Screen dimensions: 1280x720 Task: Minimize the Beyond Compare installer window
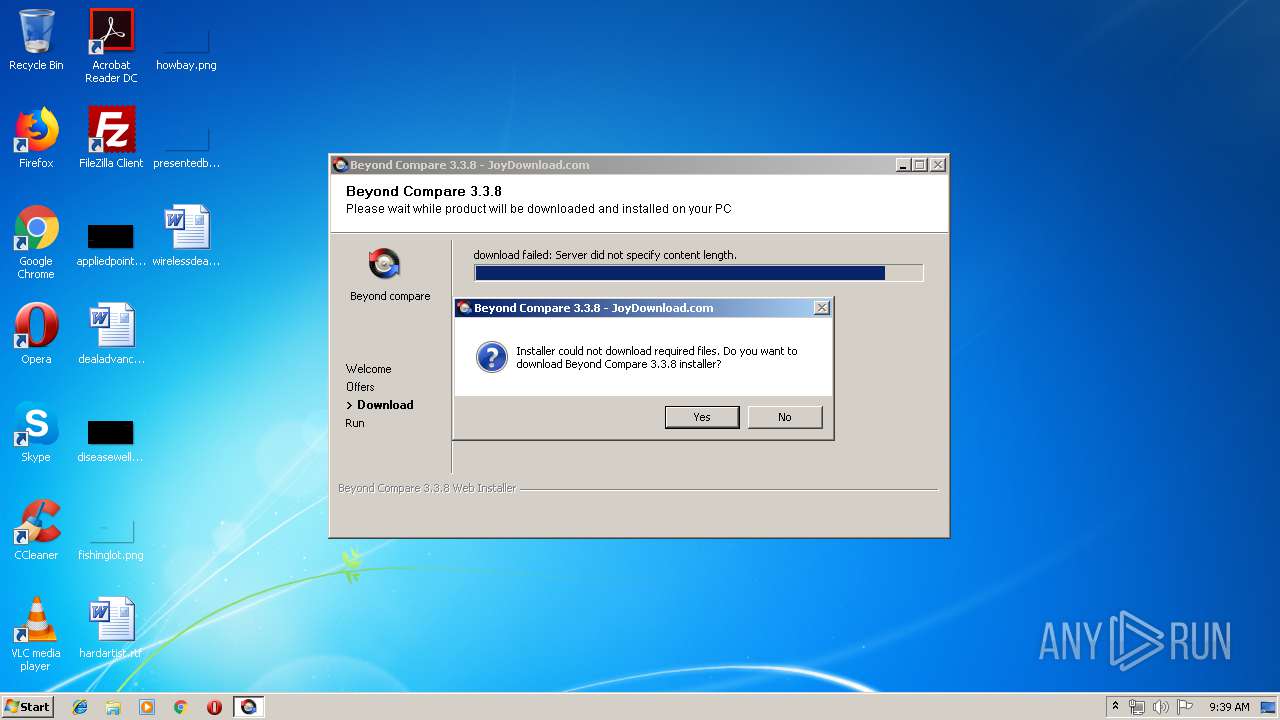[903, 165]
